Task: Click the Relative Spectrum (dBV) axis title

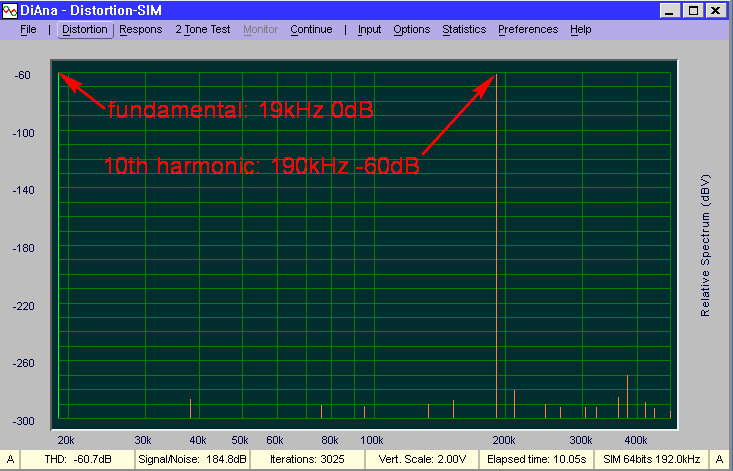Action: click(705, 245)
